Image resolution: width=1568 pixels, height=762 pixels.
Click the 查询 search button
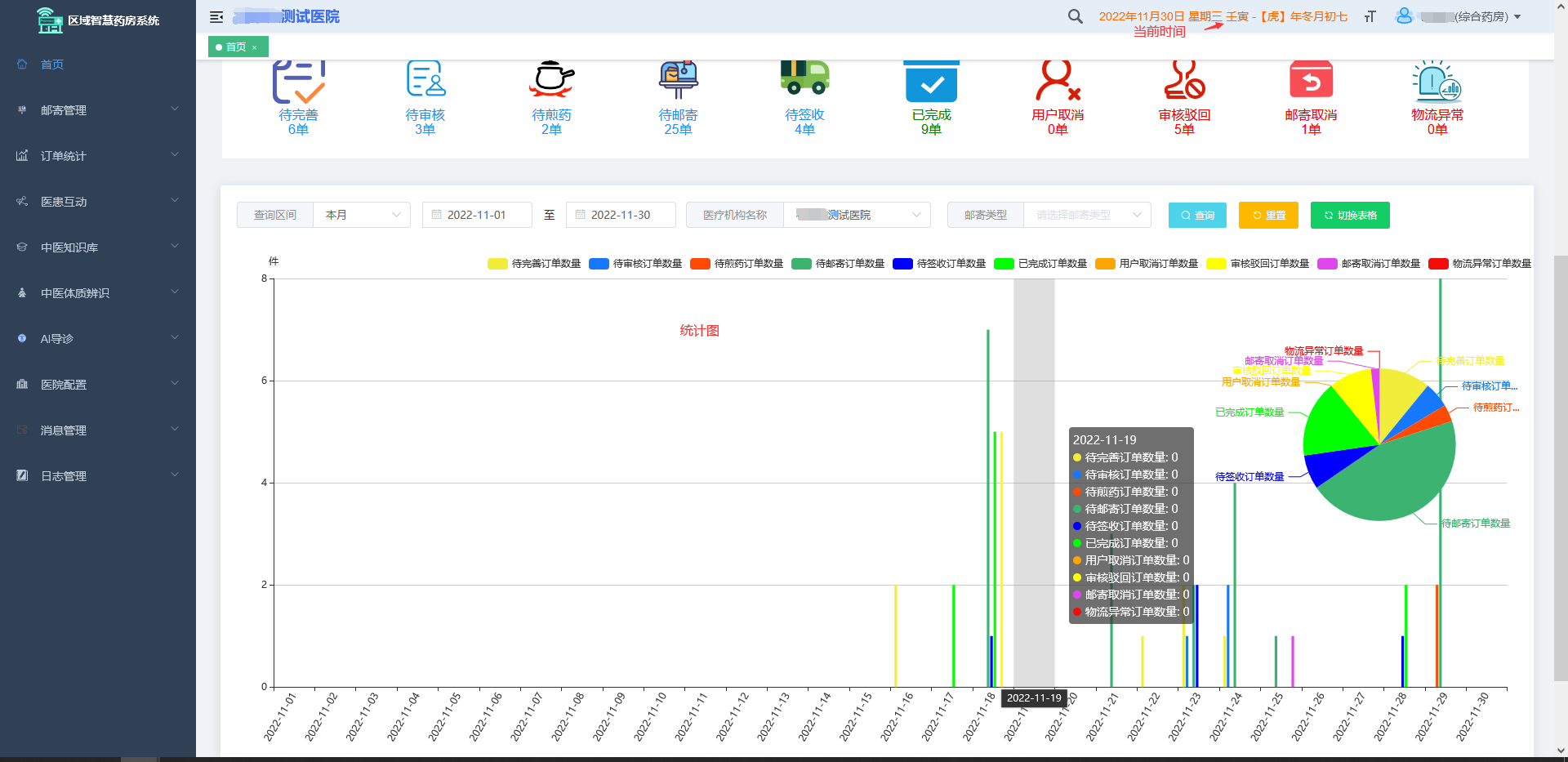click(1197, 215)
